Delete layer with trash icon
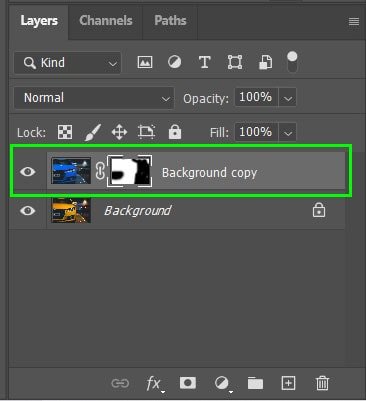 tap(322, 383)
